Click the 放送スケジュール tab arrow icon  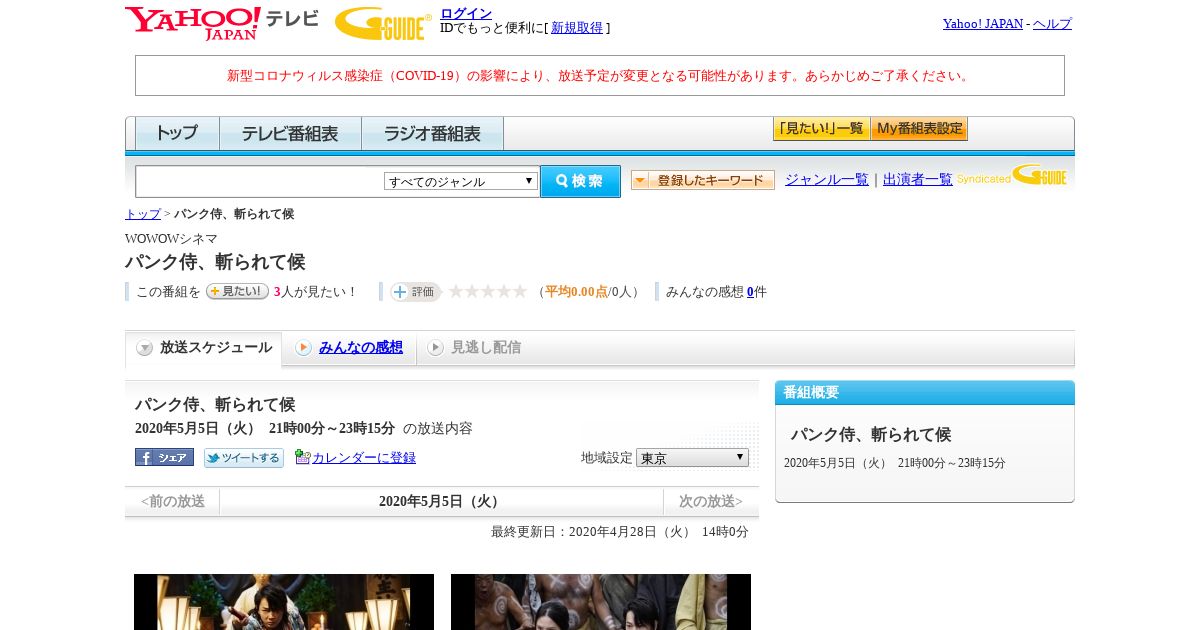(144, 348)
